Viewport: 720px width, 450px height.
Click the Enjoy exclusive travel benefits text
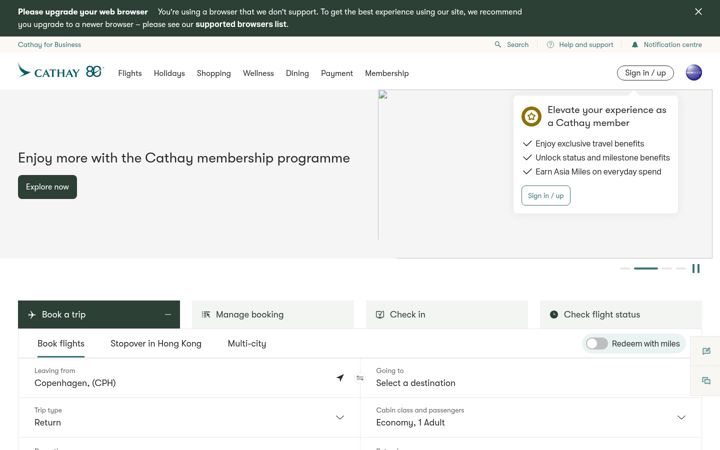589,144
